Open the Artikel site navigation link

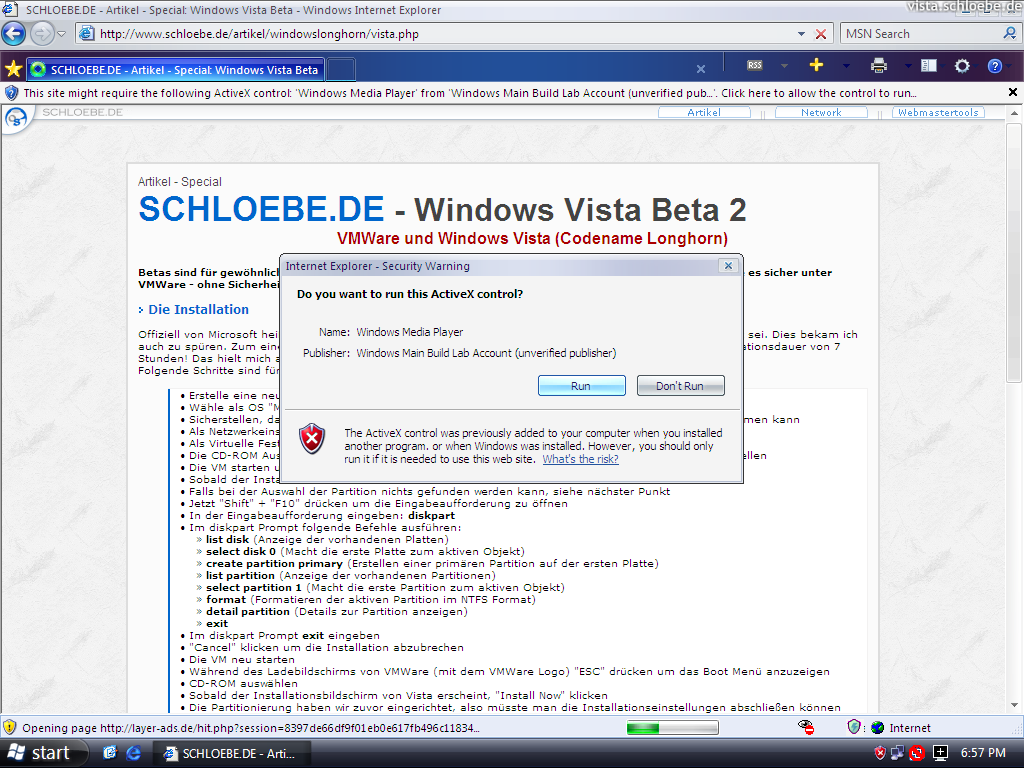click(x=704, y=112)
